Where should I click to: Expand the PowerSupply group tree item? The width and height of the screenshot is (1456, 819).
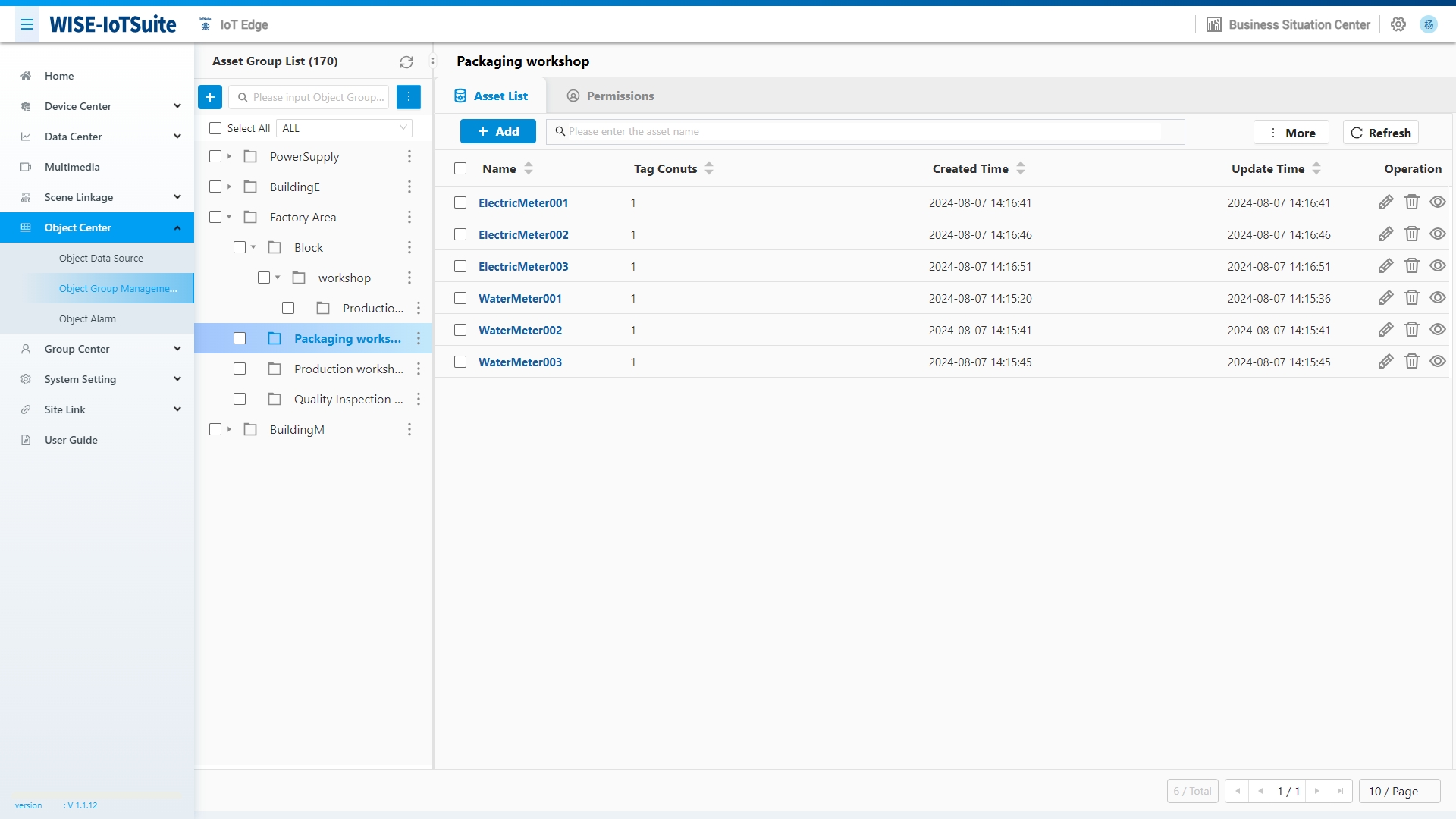229,156
